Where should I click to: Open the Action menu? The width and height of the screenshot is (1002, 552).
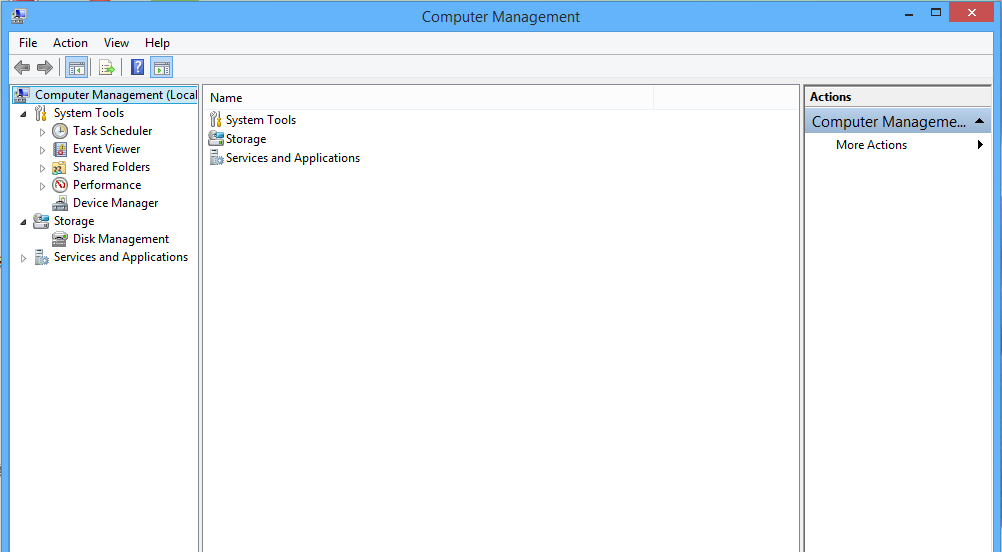(70, 43)
